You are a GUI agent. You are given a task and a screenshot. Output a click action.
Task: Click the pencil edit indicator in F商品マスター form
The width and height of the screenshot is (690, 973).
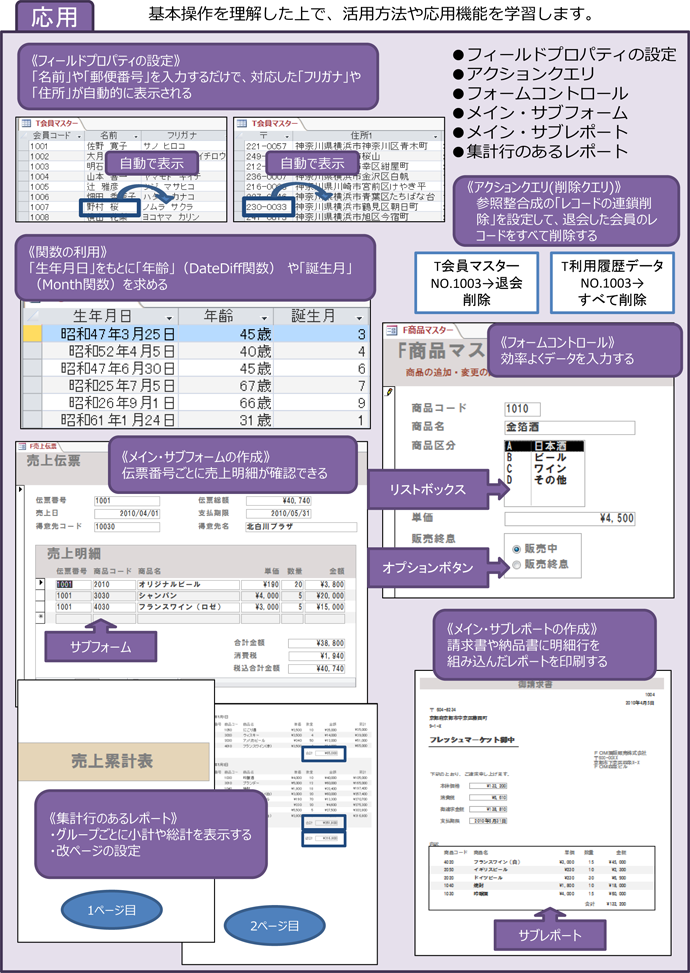click(x=389, y=393)
